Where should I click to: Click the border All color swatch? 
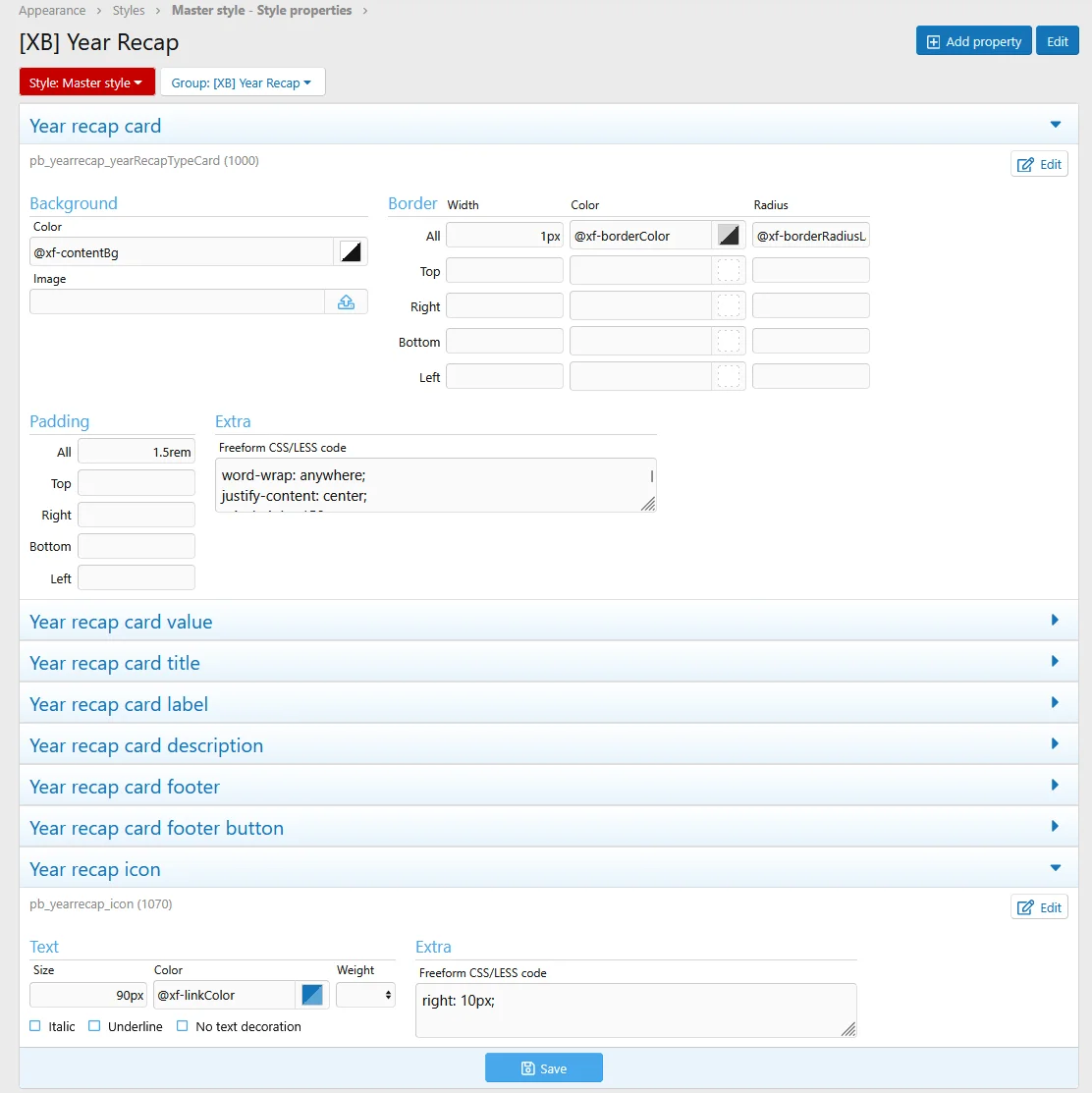728,236
